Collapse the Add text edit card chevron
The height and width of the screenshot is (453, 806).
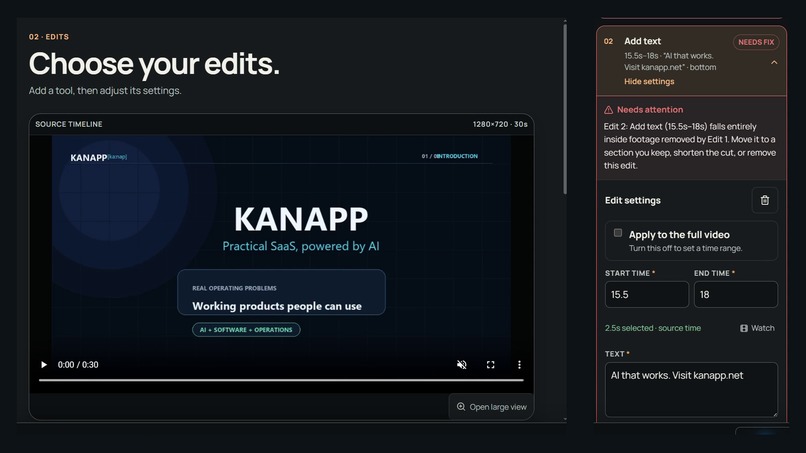click(x=774, y=62)
